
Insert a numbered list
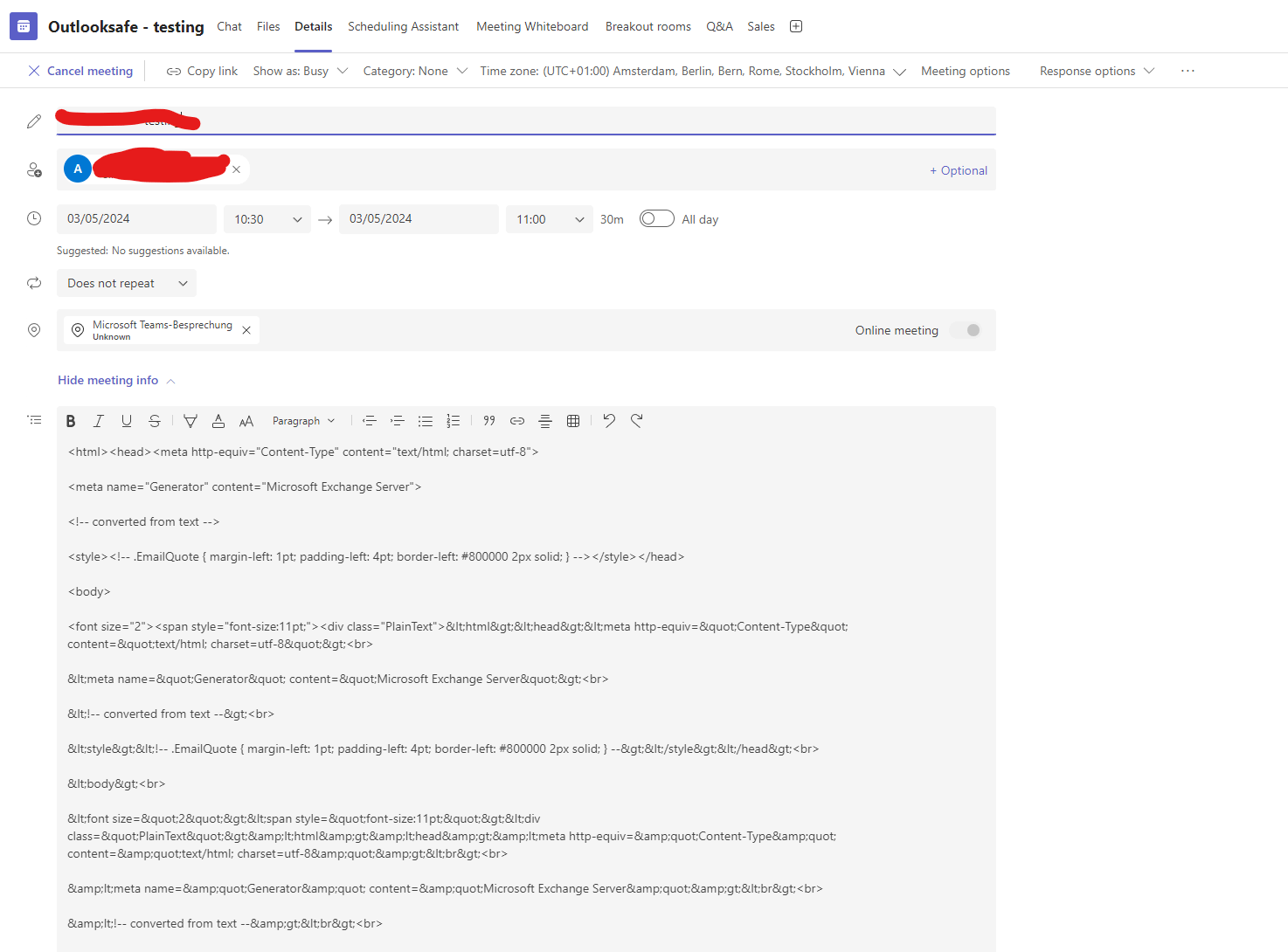(453, 421)
